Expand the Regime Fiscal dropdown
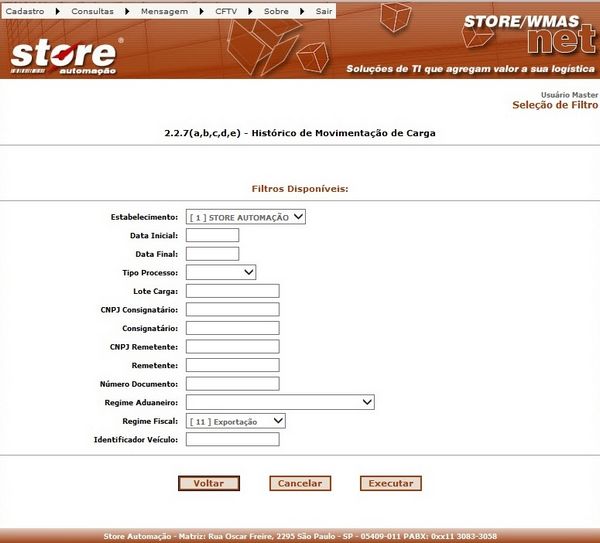600x543 pixels. point(236,421)
